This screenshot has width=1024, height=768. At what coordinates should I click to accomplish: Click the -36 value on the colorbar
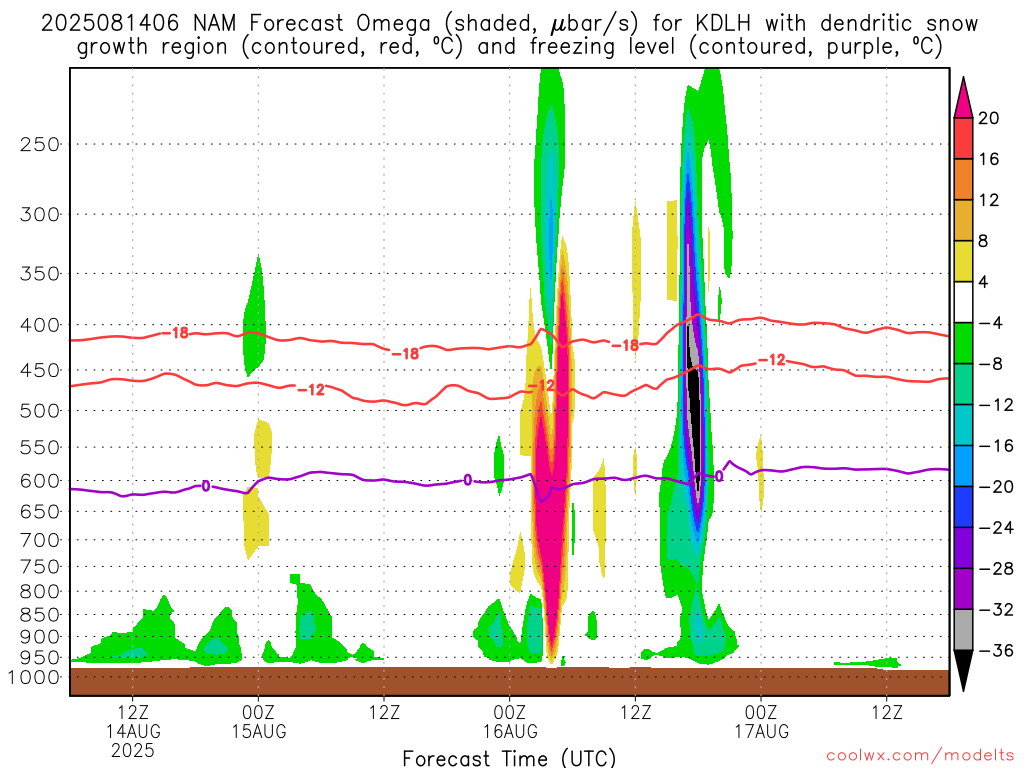click(995, 650)
